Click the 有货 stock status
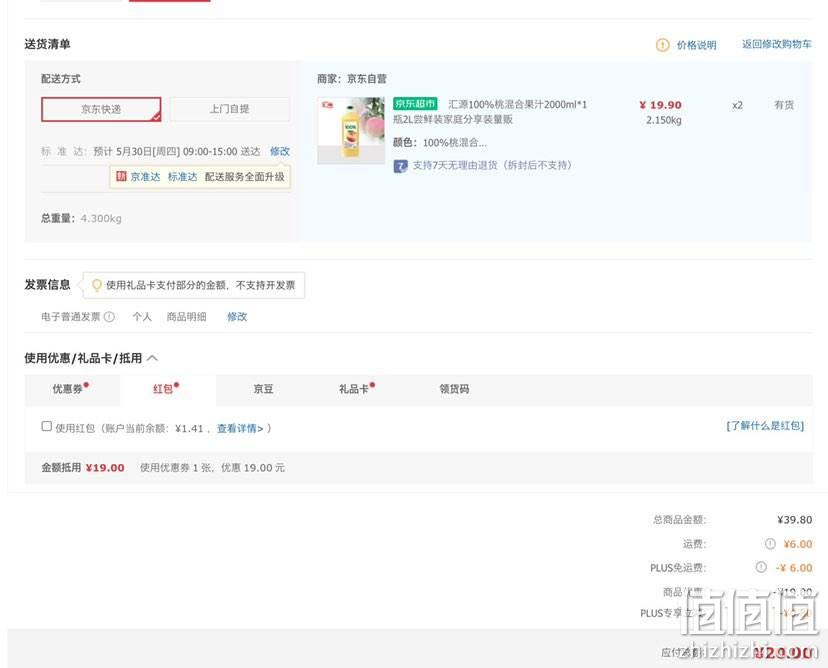This screenshot has height=668, width=828. pos(784,105)
